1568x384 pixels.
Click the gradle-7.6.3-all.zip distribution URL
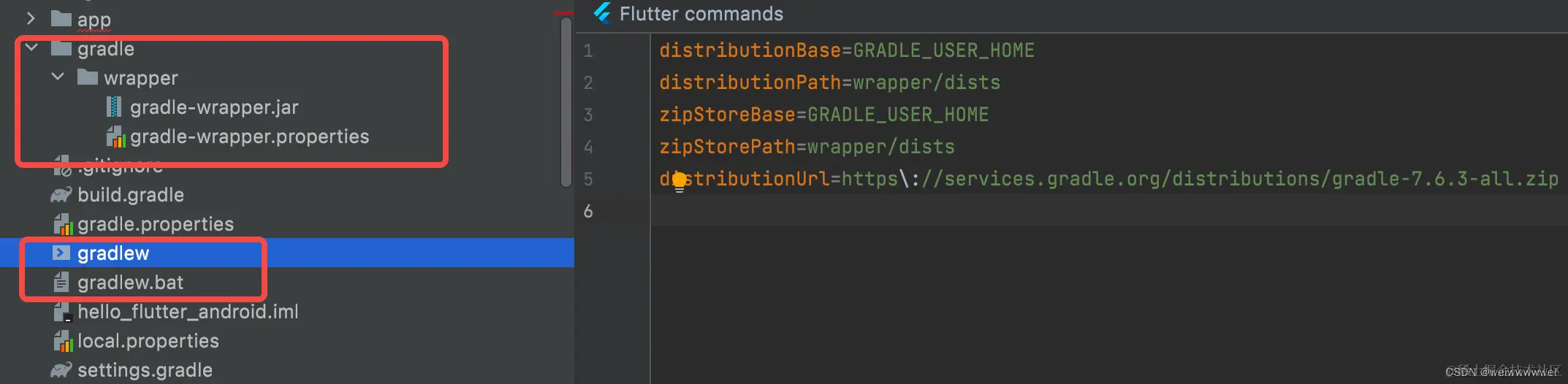pyautogui.click(x=1200, y=179)
